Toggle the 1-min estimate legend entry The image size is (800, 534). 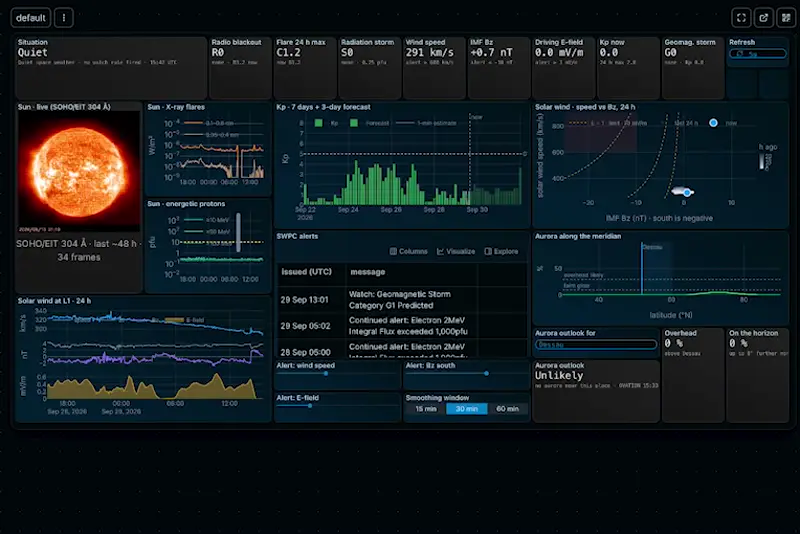pos(426,123)
